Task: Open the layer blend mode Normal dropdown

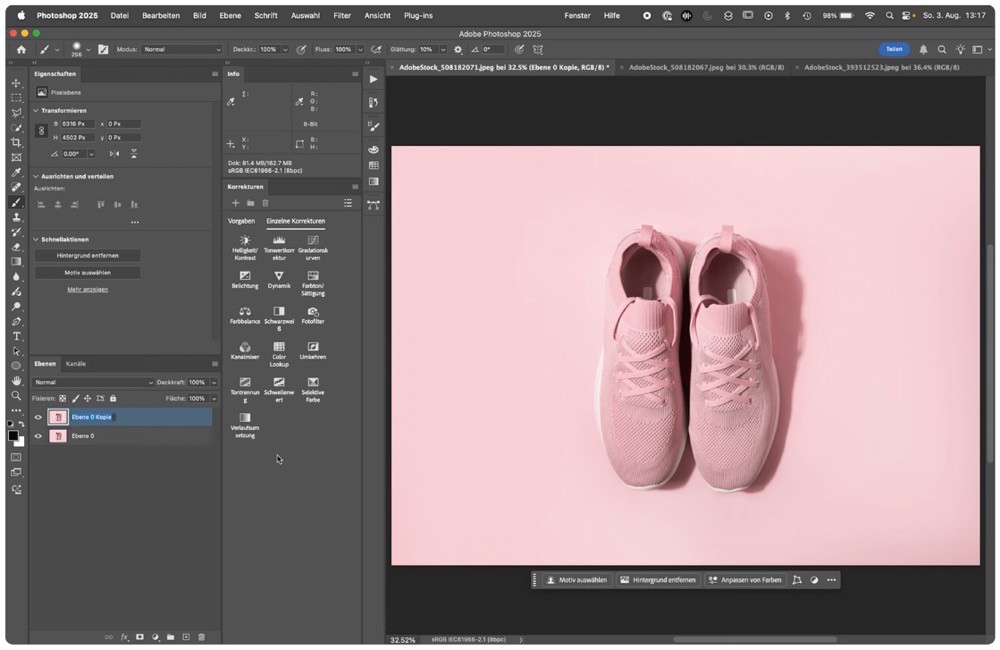Action: point(94,382)
